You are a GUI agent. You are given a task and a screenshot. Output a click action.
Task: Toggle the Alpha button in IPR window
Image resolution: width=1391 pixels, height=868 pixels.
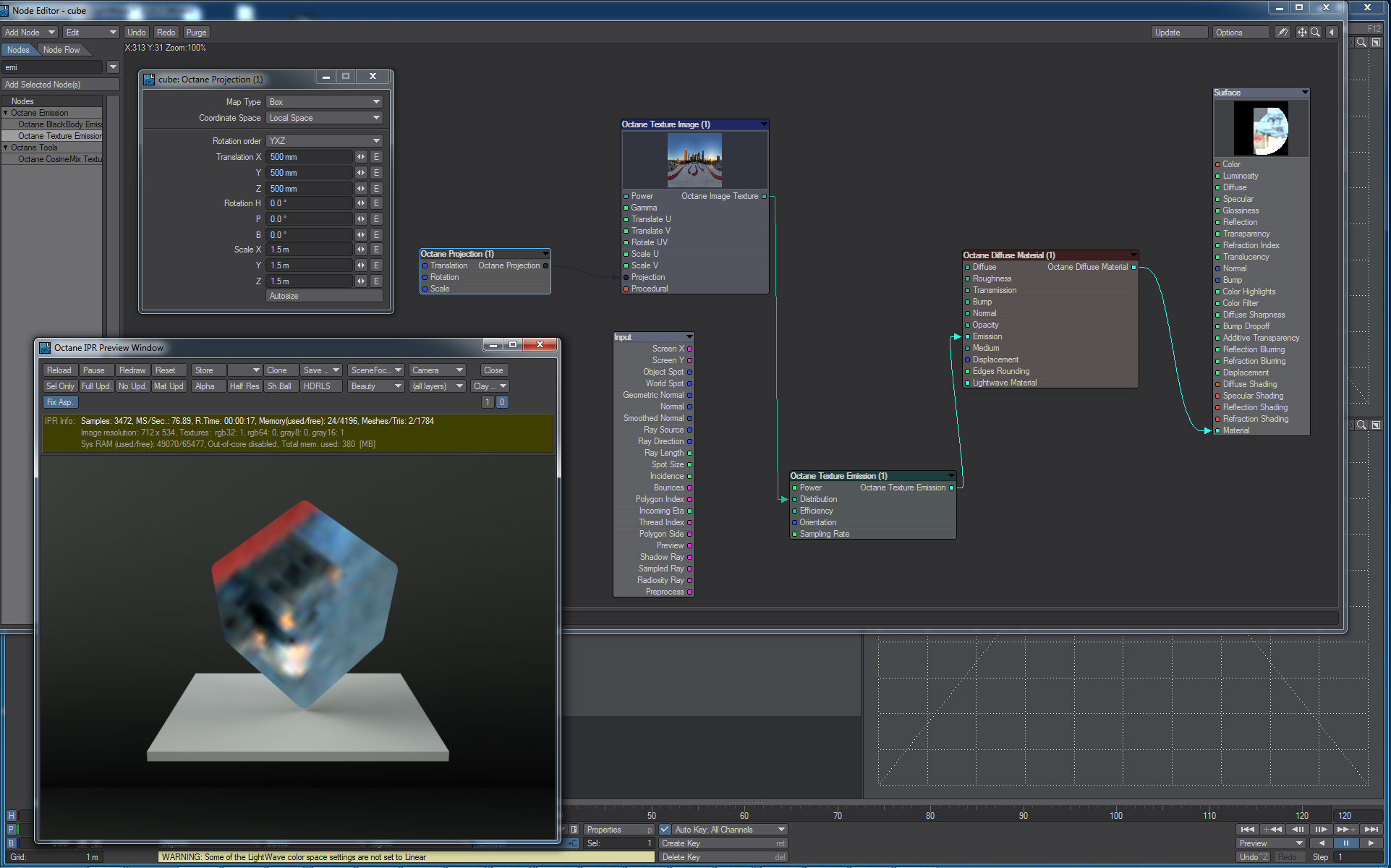(x=205, y=386)
